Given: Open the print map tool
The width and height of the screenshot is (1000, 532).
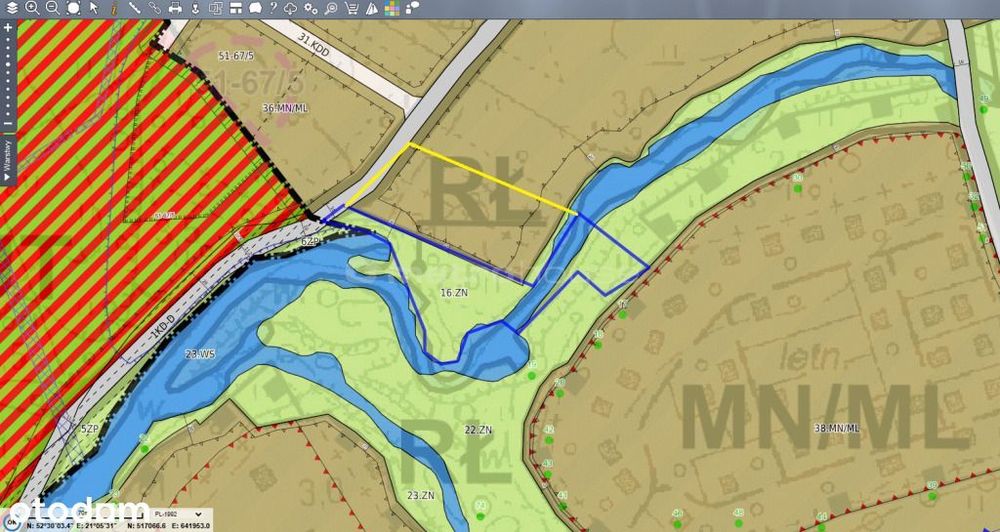Looking at the screenshot, I should pyautogui.click(x=175, y=8).
